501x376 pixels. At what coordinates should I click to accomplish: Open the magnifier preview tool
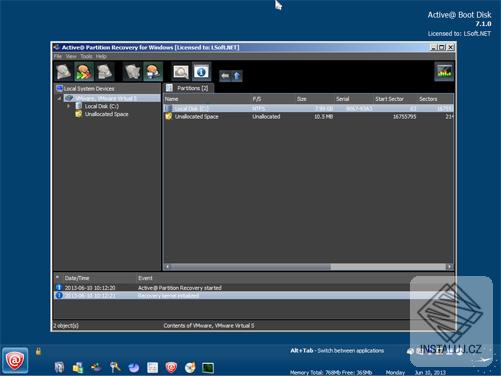(x=181, y=72)
